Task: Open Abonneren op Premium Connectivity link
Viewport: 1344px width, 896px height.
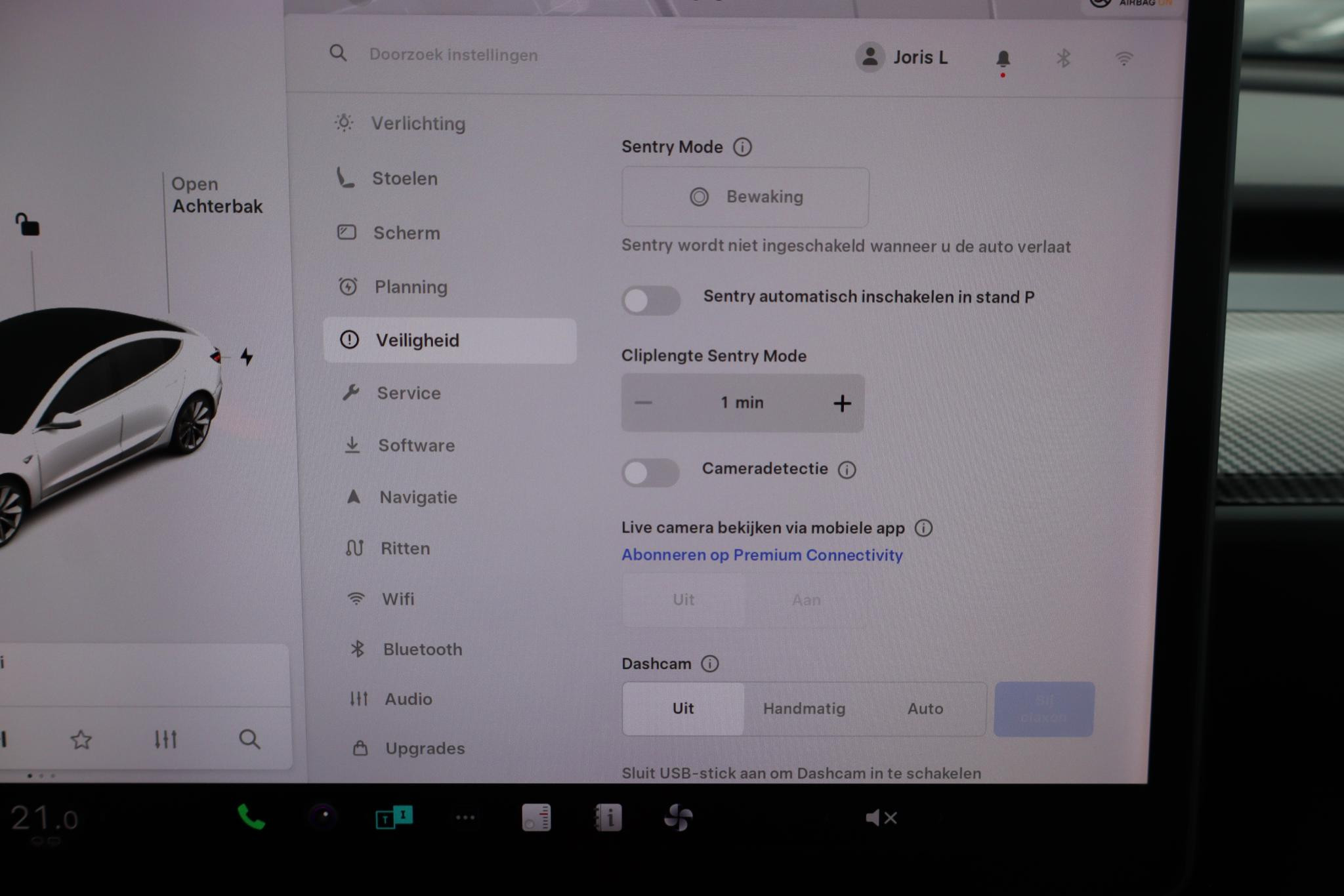Action: pos(762,555)
